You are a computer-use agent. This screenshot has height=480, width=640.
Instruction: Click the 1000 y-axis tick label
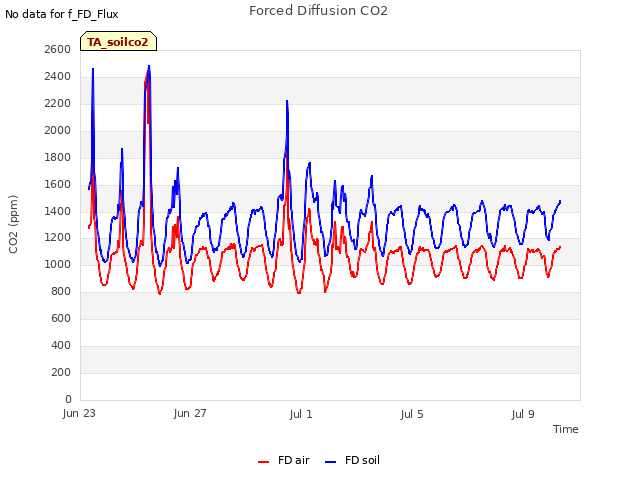(58, 264)
